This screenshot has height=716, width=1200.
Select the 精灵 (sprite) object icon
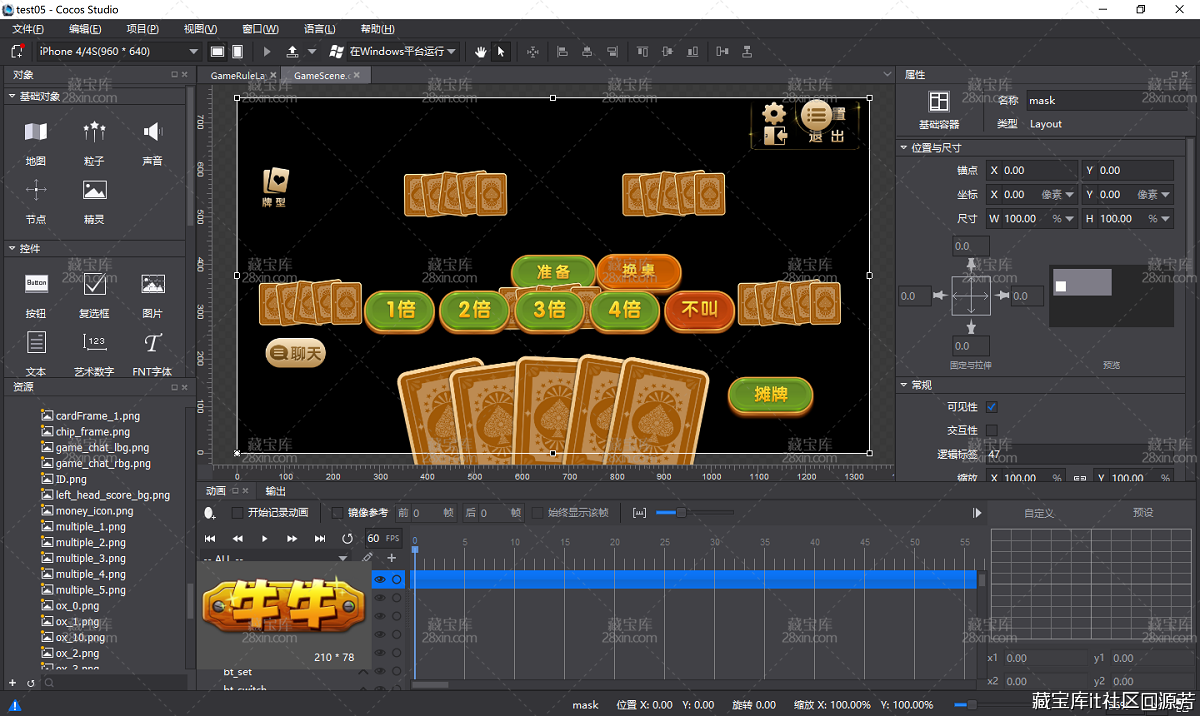click(x=94, y=190)
